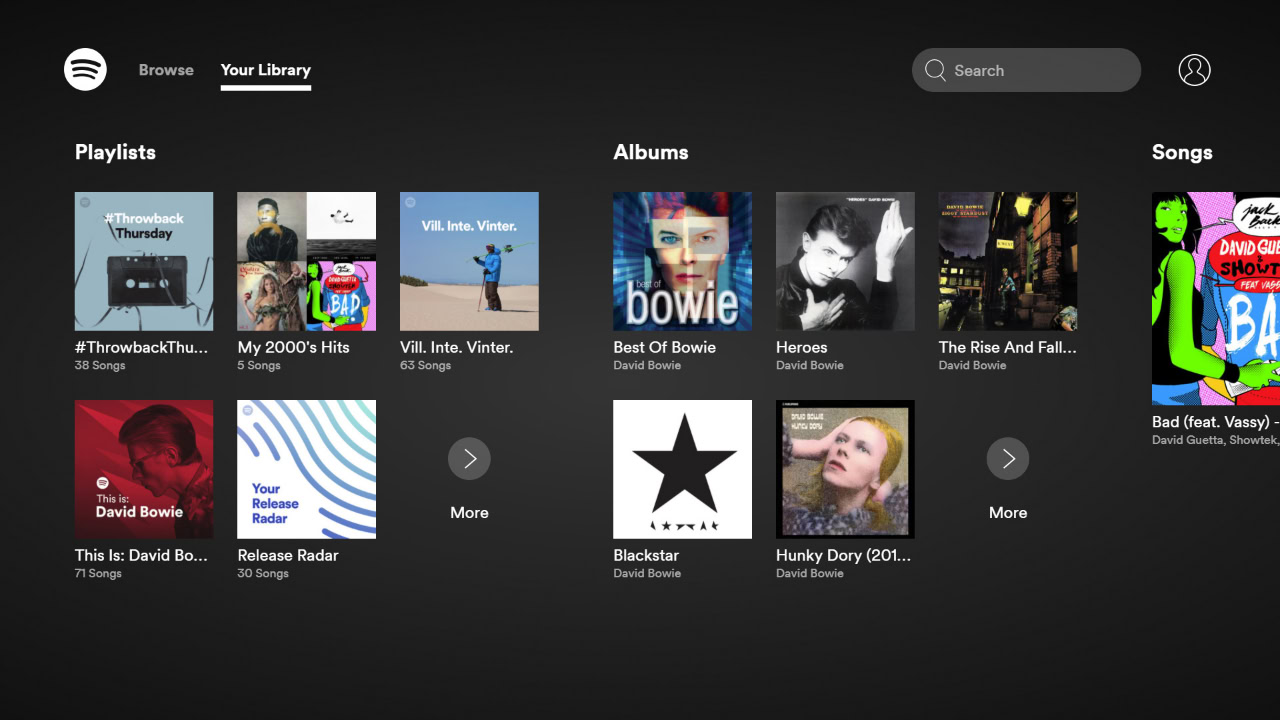This screenshot has width=1280, height=720.
Task: Open The Rise And Fall album cover
Action: [x=1008, y=261]
